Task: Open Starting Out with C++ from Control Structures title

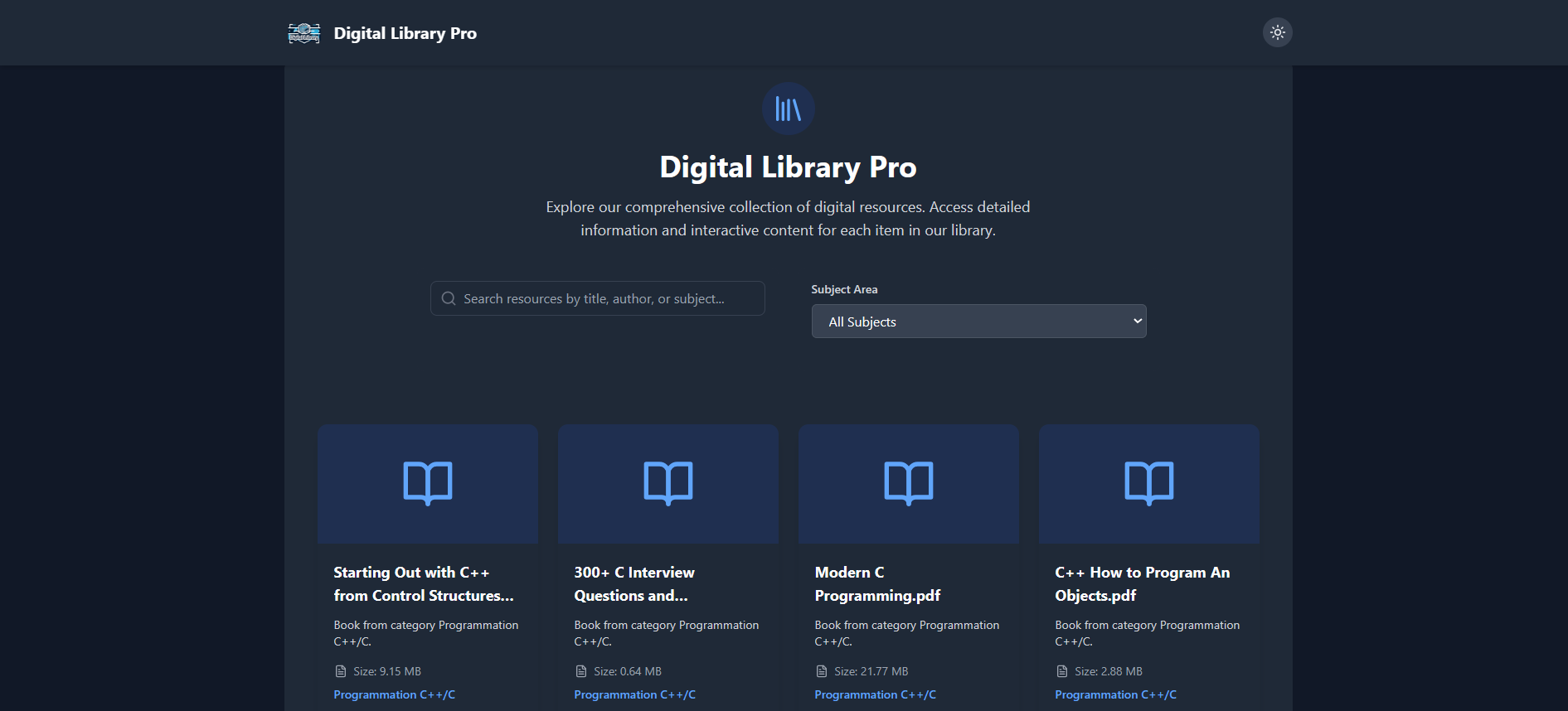Action: (424, 584)
